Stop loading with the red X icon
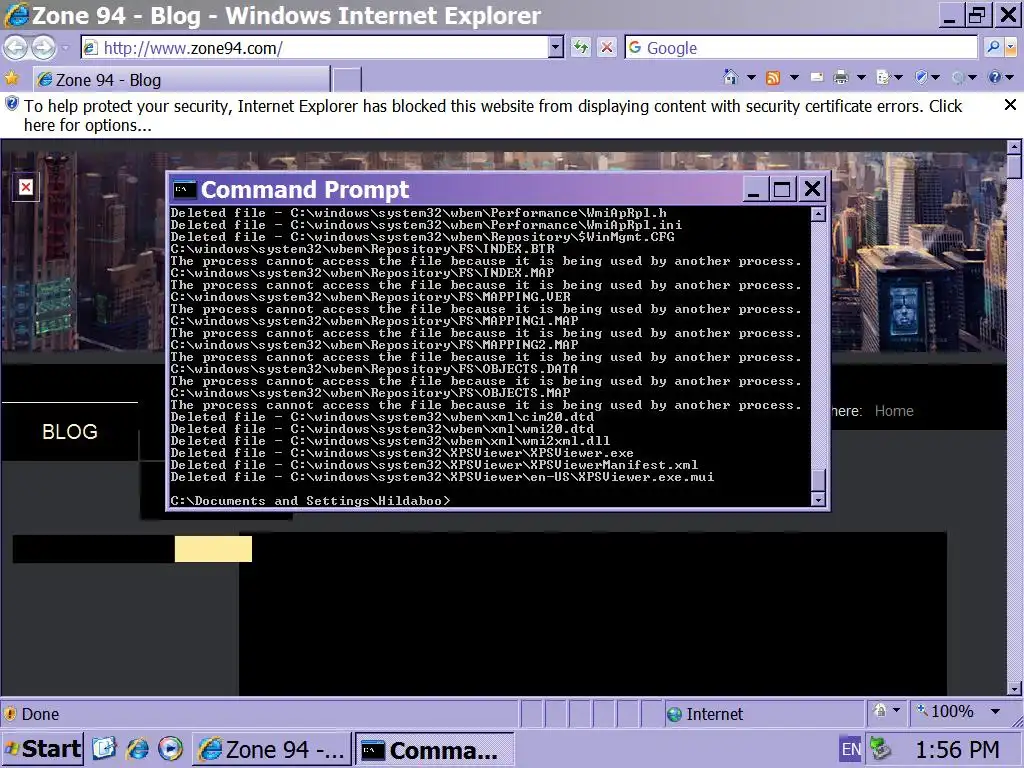 607,48
